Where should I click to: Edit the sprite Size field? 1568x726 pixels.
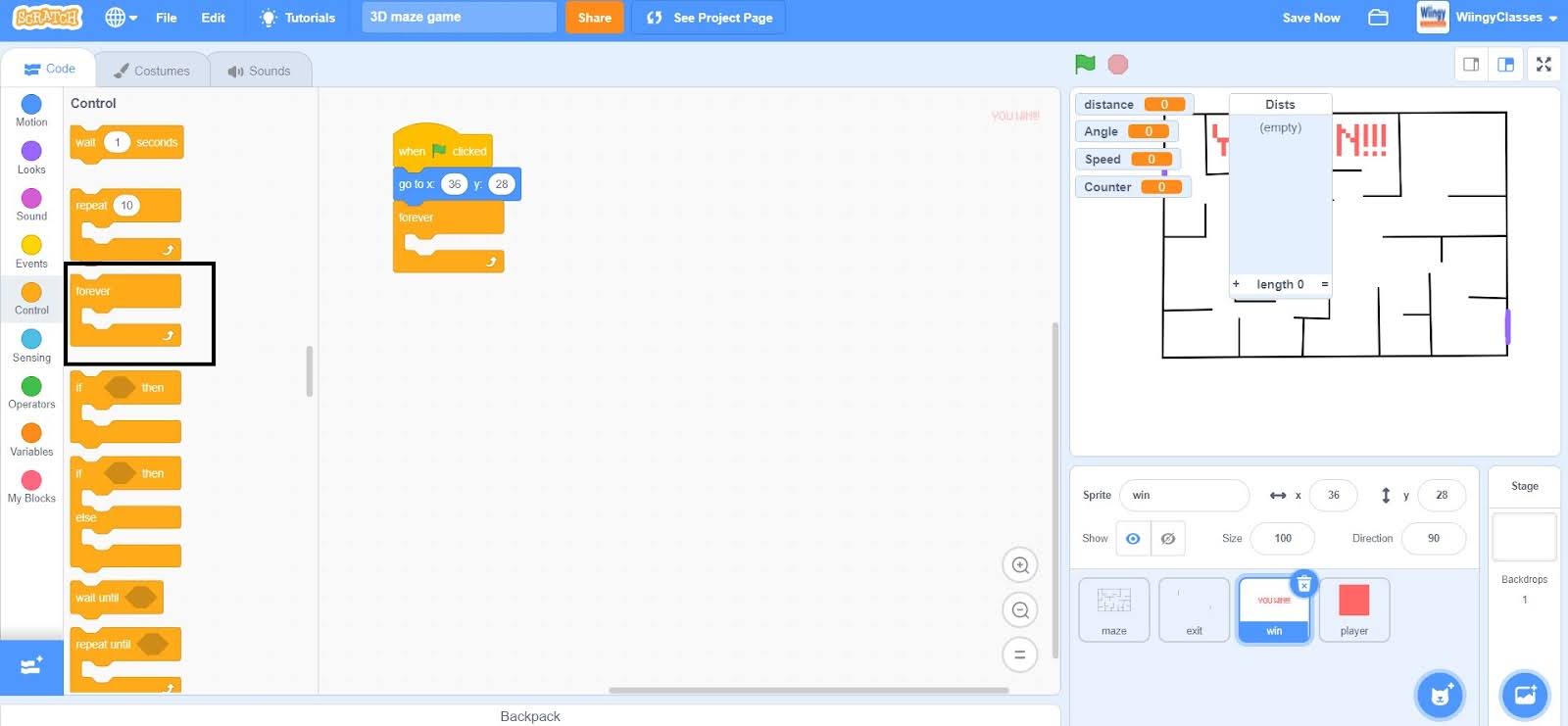[x=1283, y=538]
